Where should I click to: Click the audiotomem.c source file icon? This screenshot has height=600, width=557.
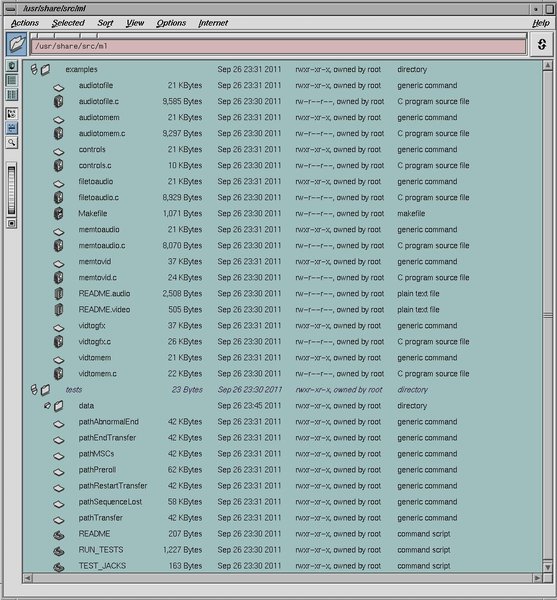pos(59,134)
